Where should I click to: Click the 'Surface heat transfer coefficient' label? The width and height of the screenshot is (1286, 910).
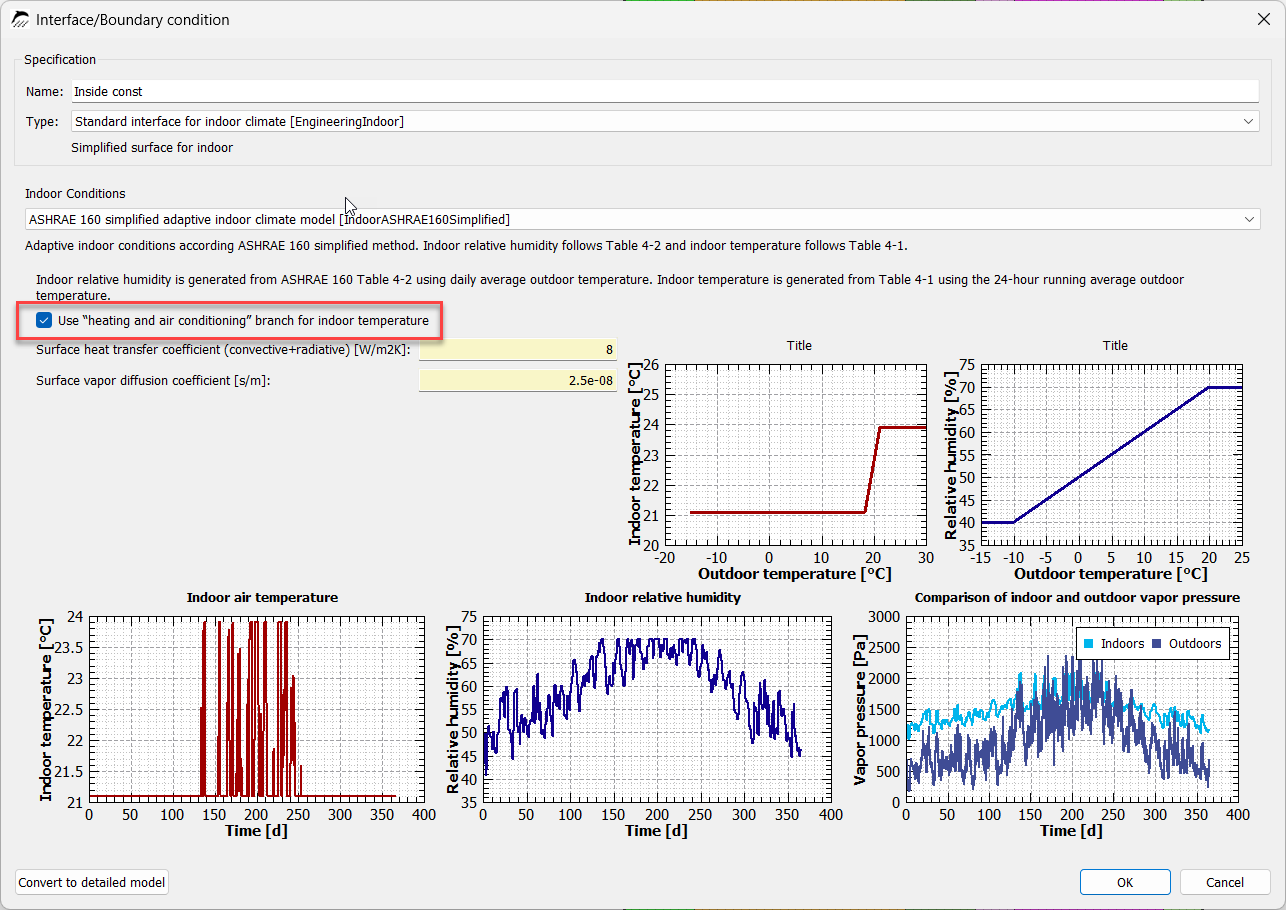coord(223,350)
